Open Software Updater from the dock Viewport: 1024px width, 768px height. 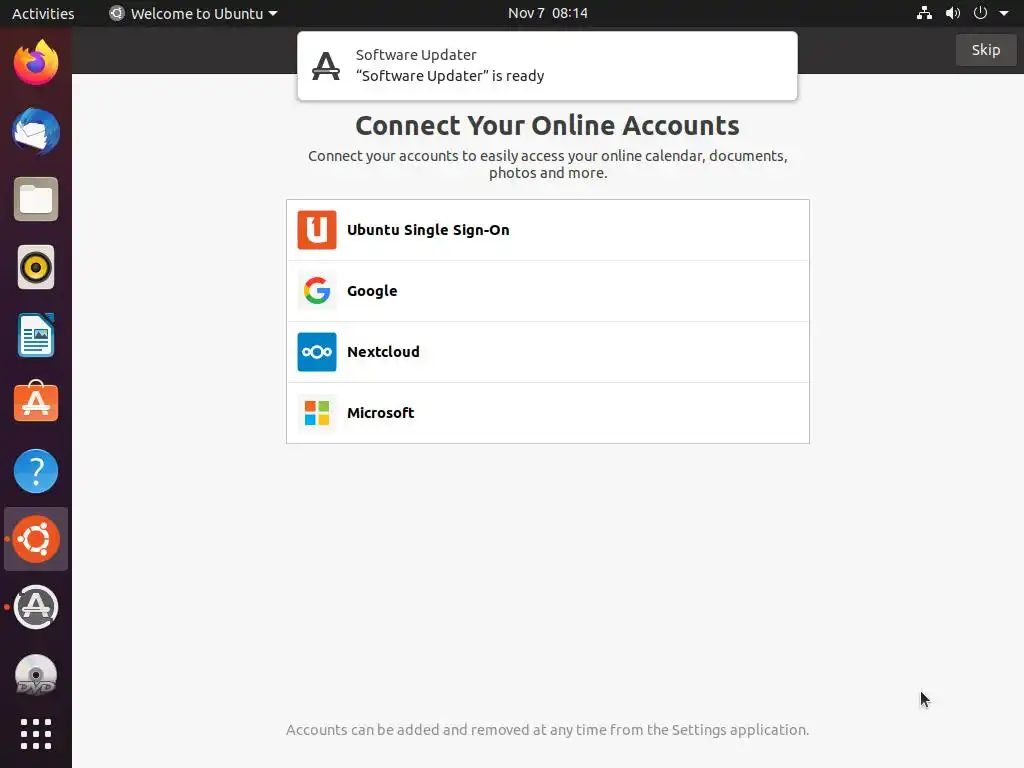pyautogui.click(x=36, y=607)
